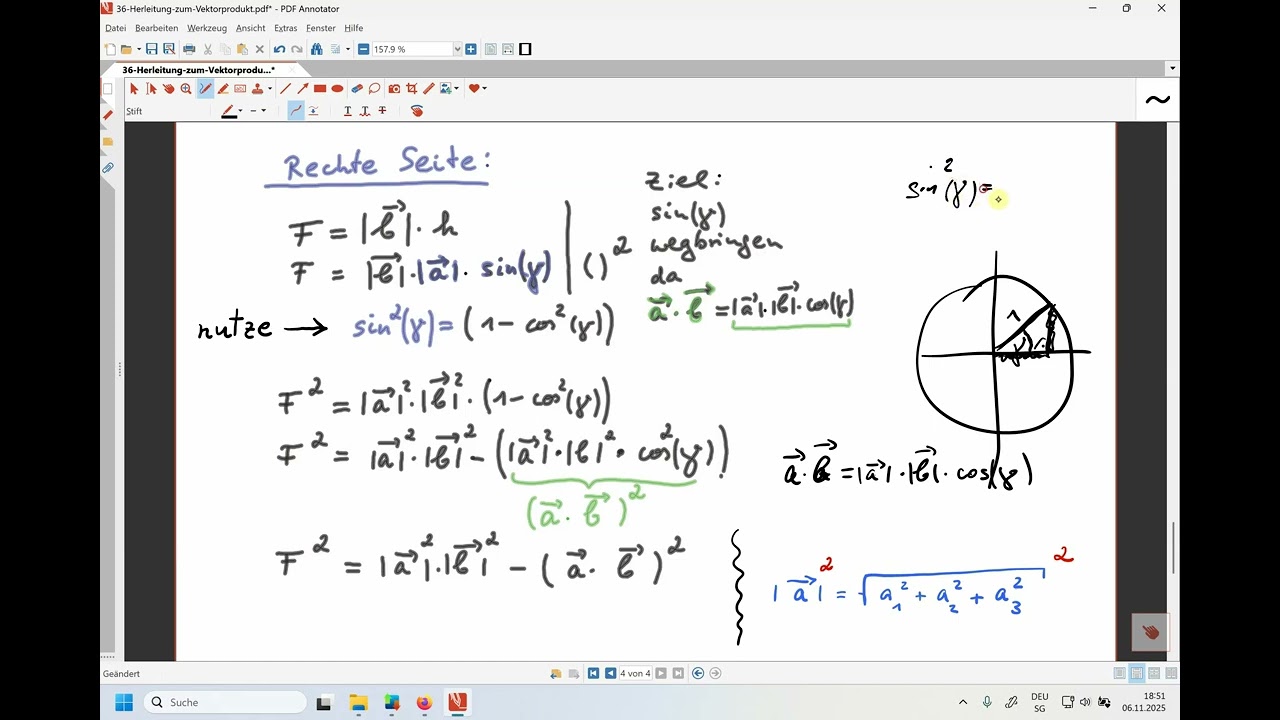Screen dimensions: 1280x720
Task: Select the arrow Select tool
Action: 134,88
